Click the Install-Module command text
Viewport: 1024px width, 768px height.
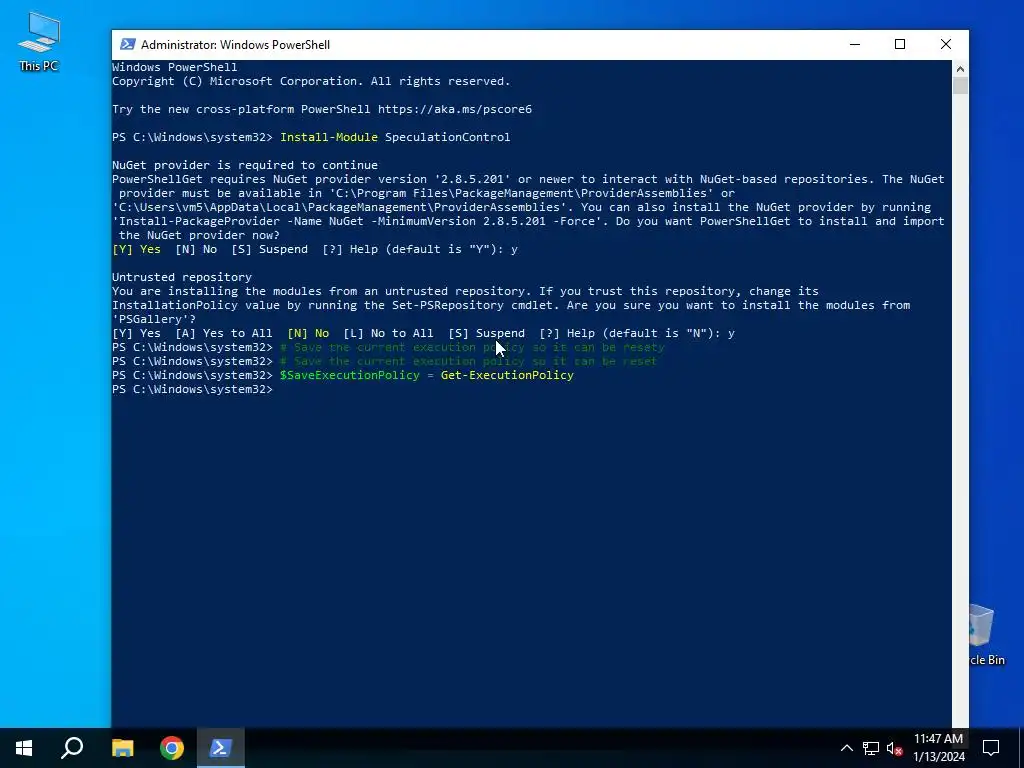pyautogui.click(x=328, y=137)
